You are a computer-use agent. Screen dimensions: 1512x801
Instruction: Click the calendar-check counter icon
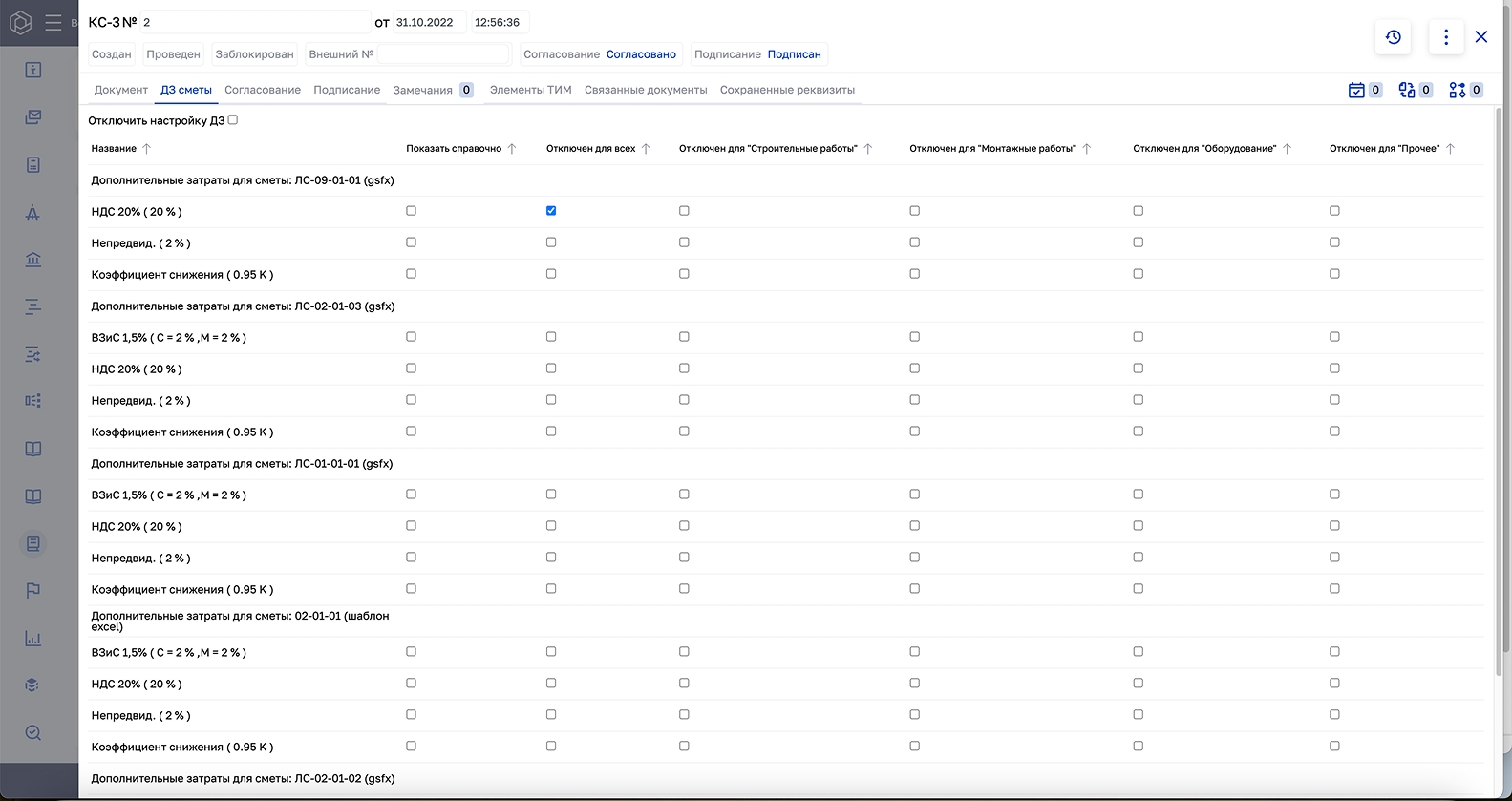coord(1356,90)
